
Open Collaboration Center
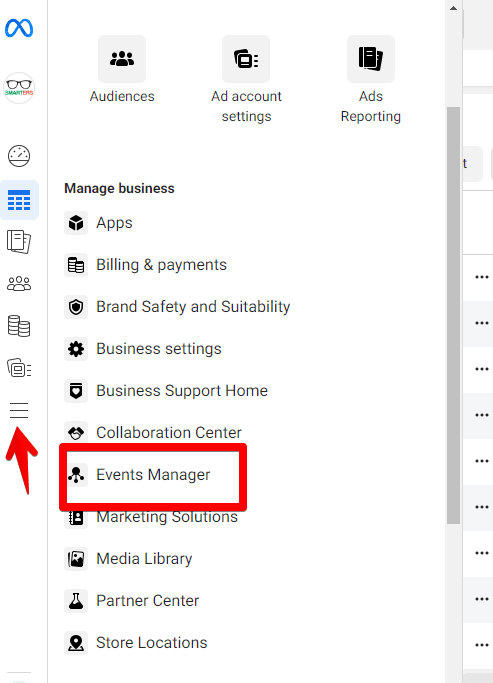(x=169, y=433)
